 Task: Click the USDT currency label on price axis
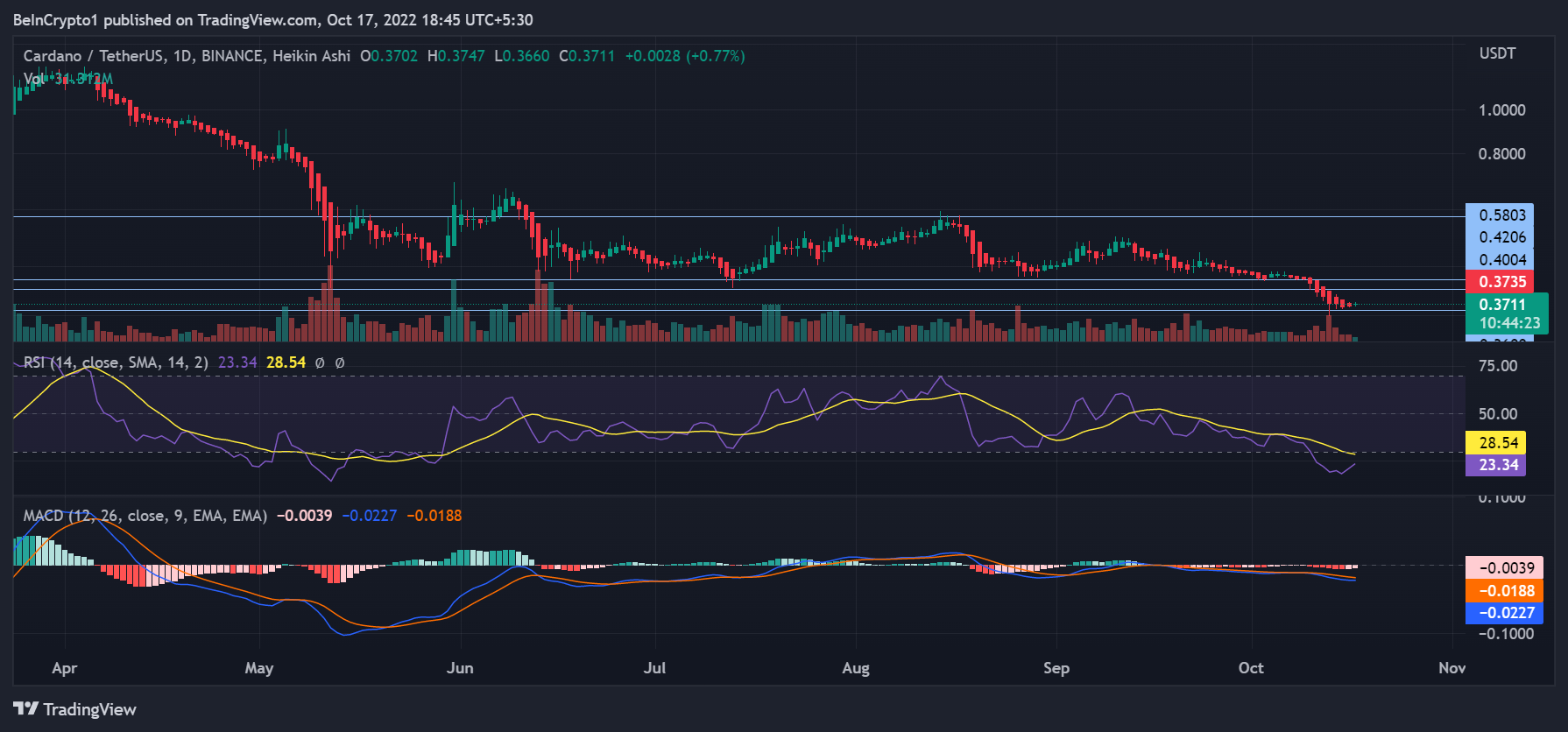click(x=1497, y=53)
